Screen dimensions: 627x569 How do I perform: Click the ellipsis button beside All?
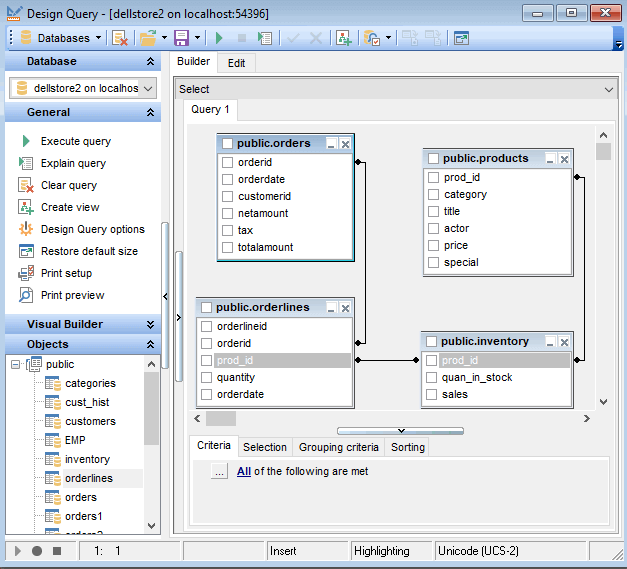(x=220, y=472)
